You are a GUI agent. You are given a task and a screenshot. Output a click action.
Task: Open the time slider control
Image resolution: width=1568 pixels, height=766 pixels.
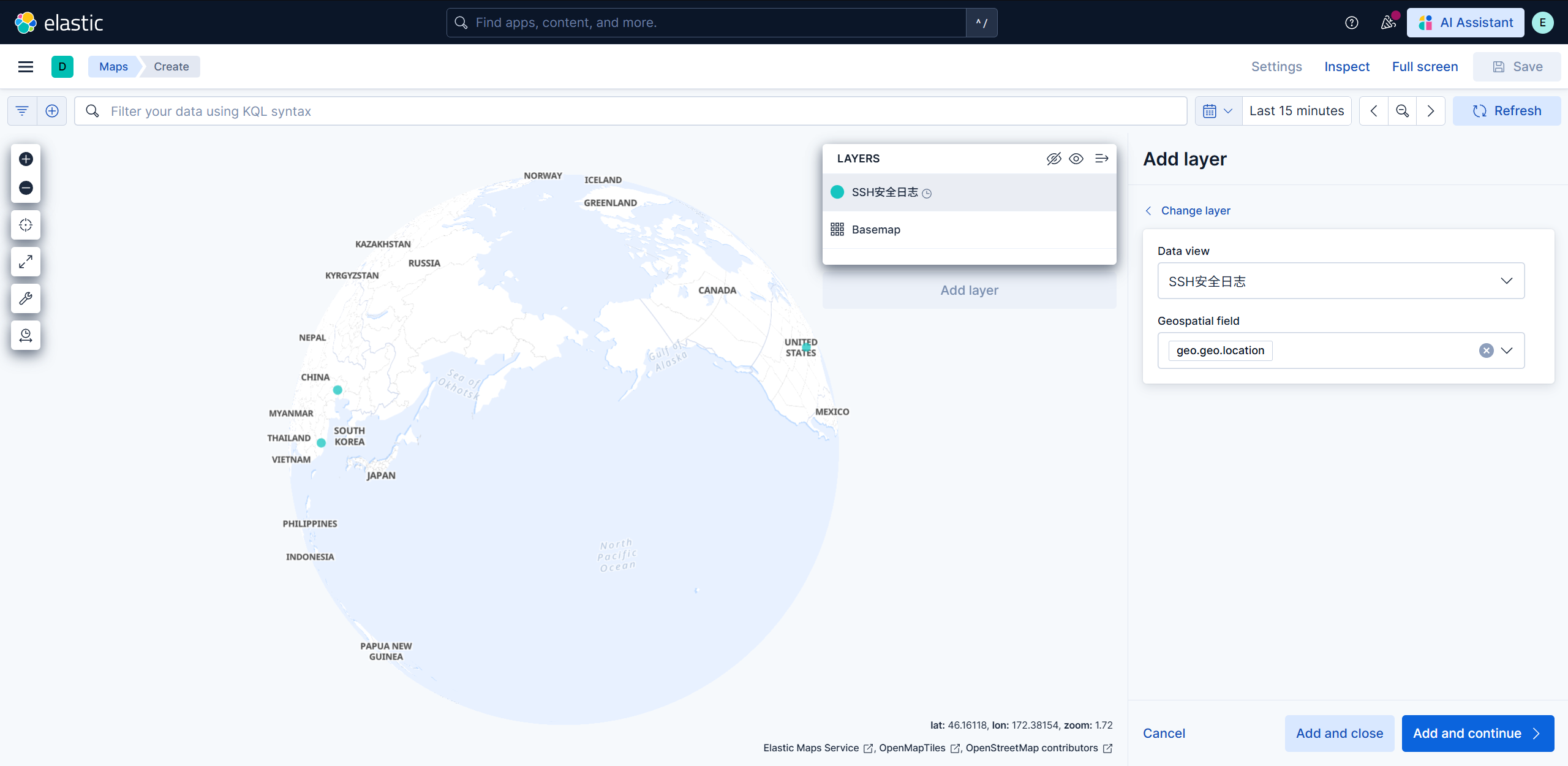pyautogui.click(x=26, y=335)
